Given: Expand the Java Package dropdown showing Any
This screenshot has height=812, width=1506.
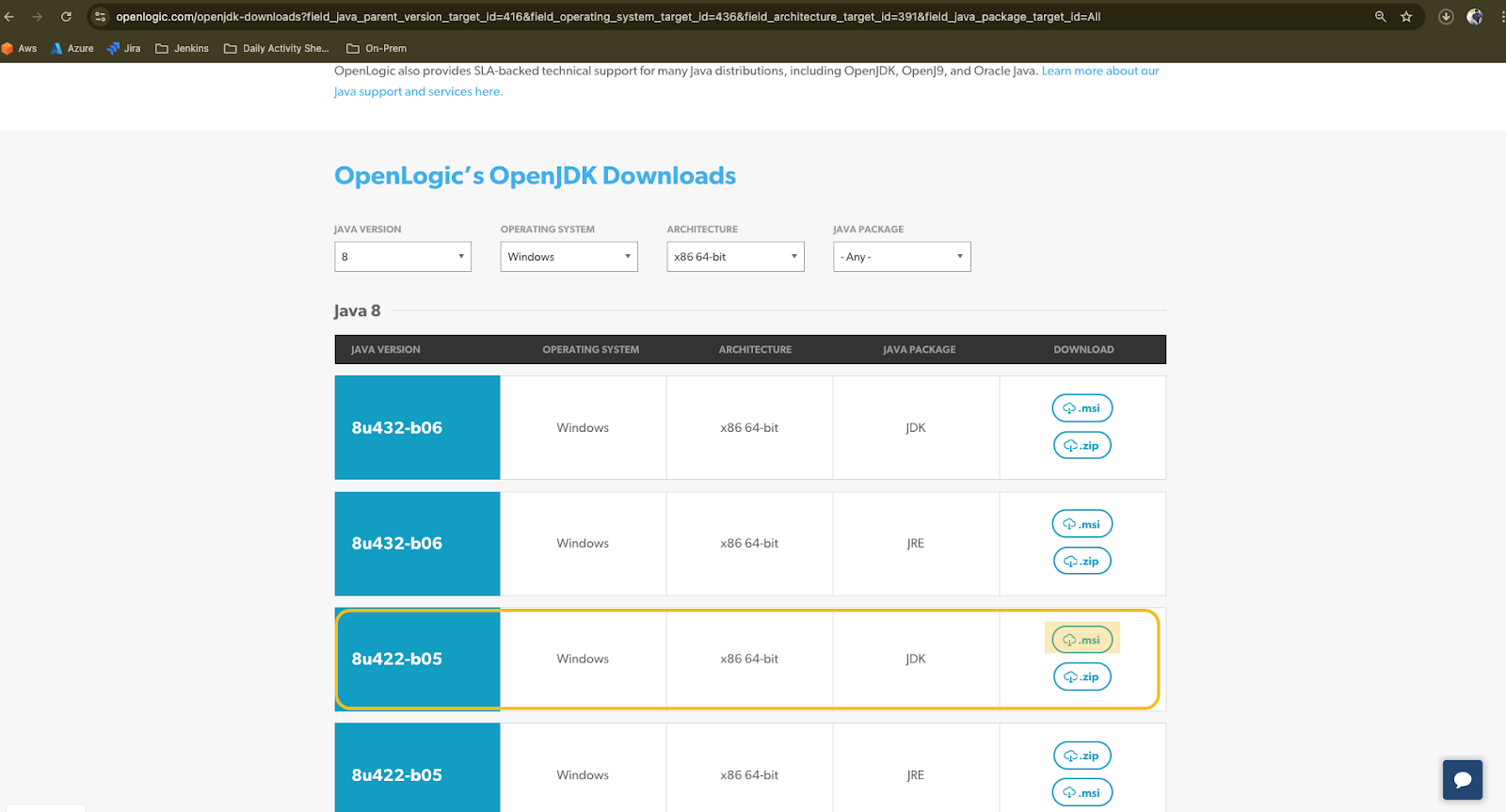Looking at the screenshot, I should click(902, 257).
